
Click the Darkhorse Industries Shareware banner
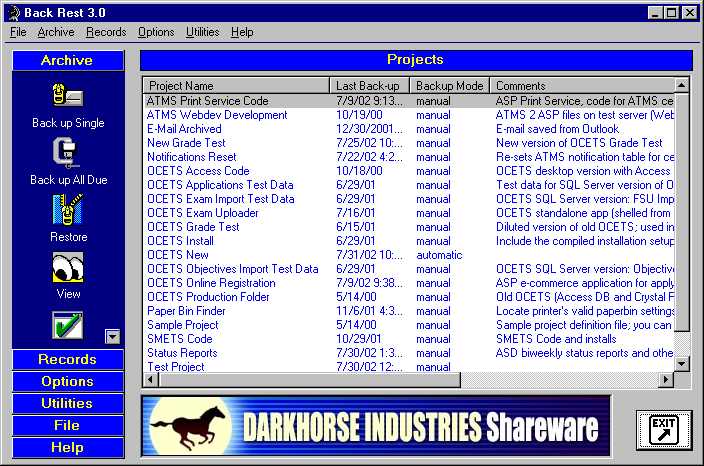click(x=376, y=426)
